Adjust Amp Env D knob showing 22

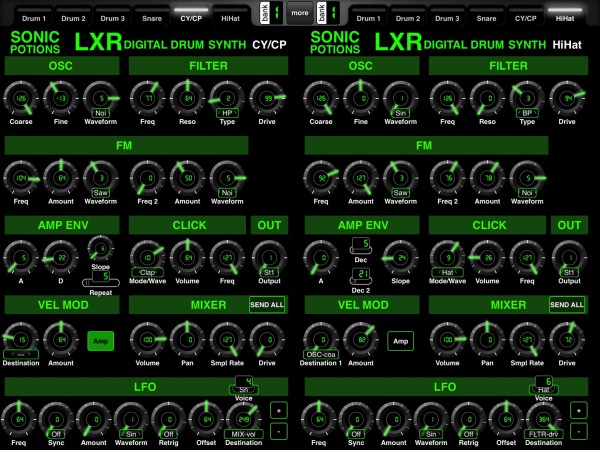pyautogui.click(x=60, y=258)
